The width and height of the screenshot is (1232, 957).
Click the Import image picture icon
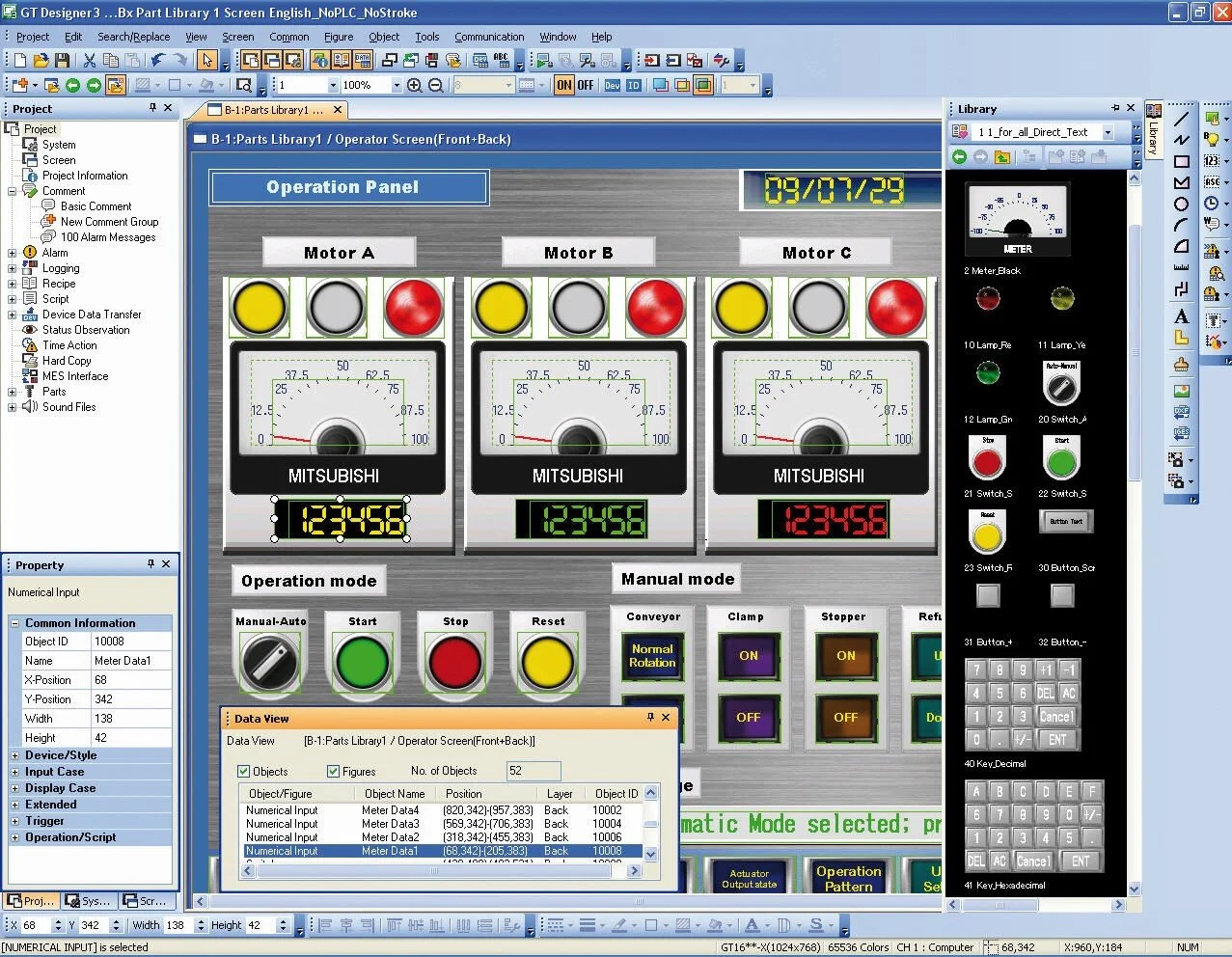click(1181, 391)
